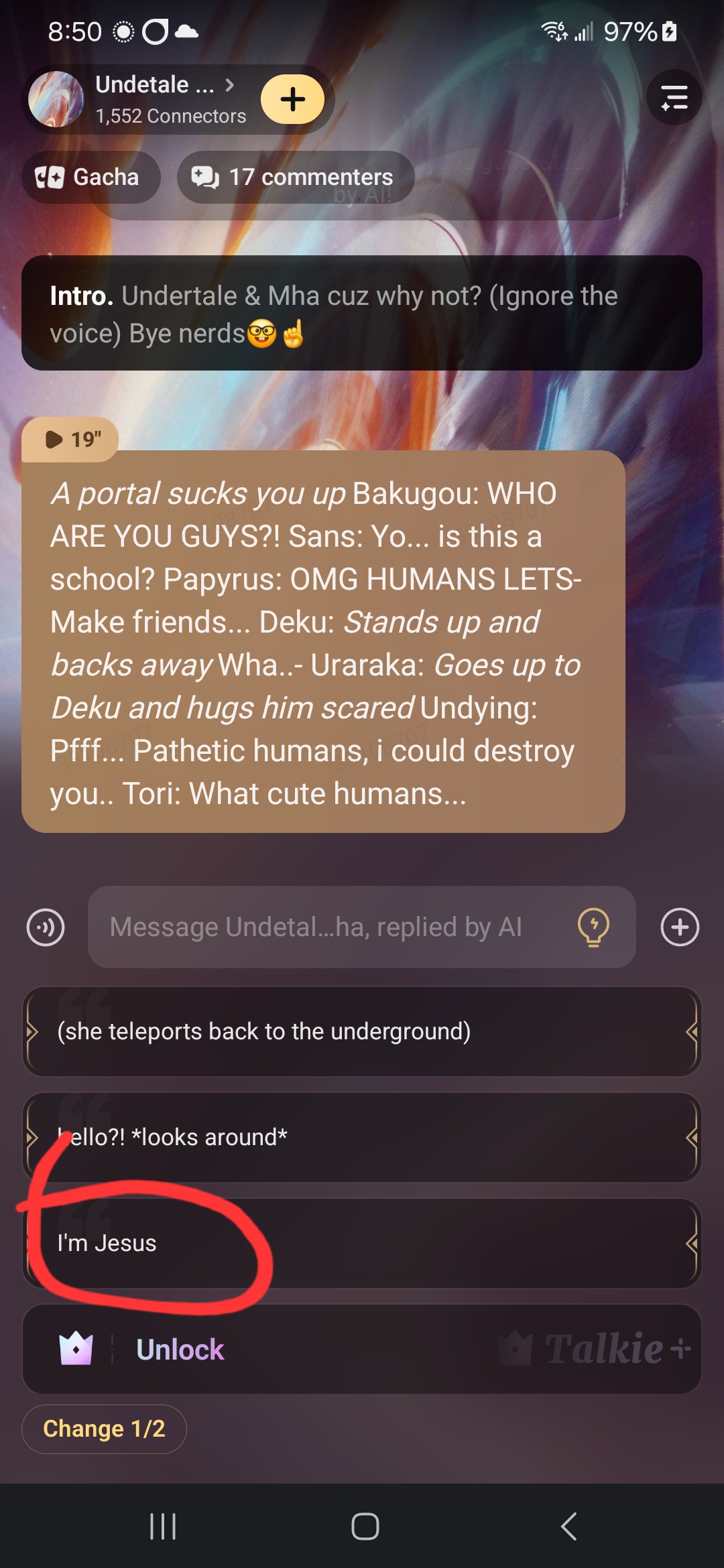Image resolution: width=724 pixels, height=1568 pixels.
Task: Tap the Android home navigation button
Action: click(365, 1526)
